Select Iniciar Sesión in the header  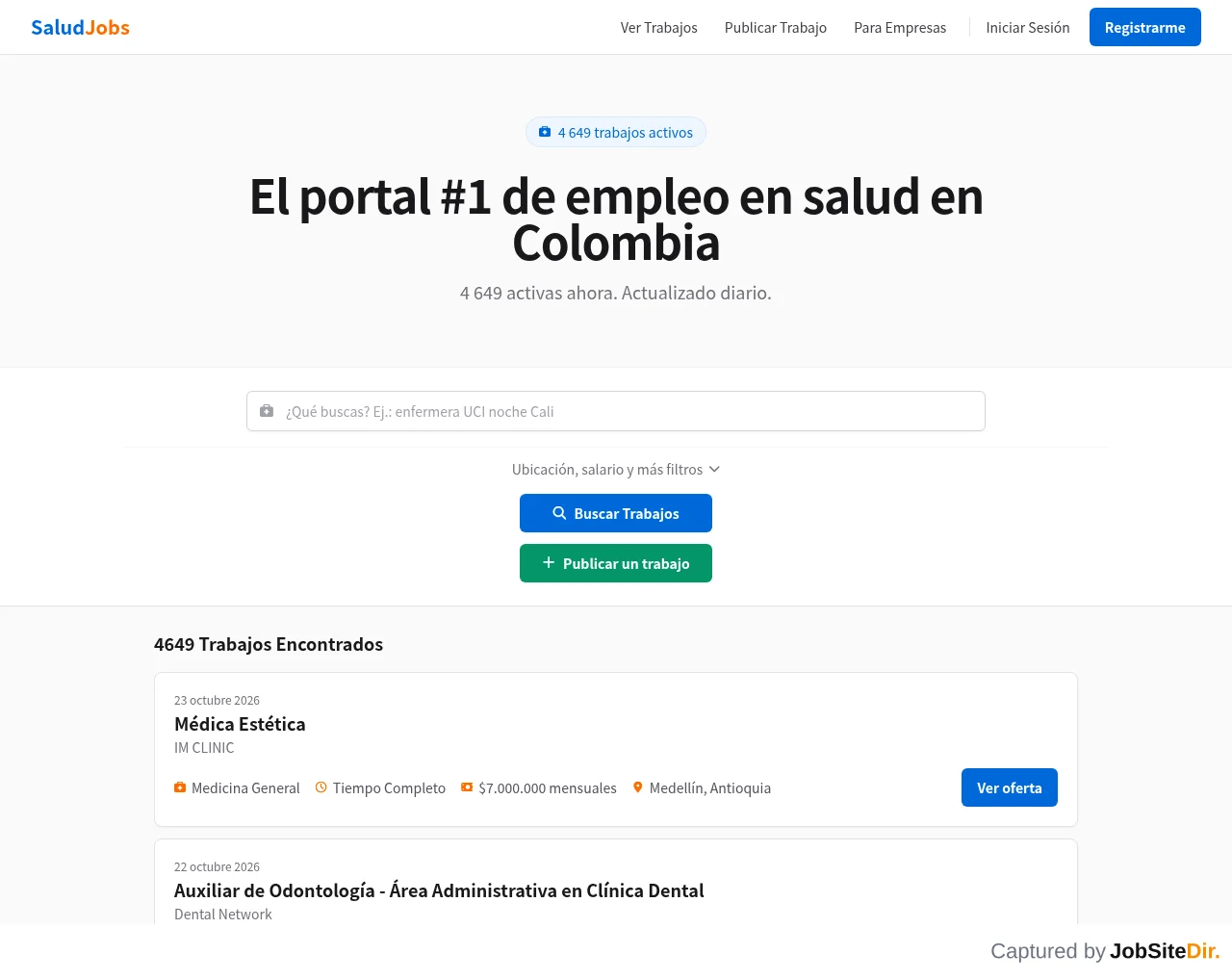[1028, 27]
